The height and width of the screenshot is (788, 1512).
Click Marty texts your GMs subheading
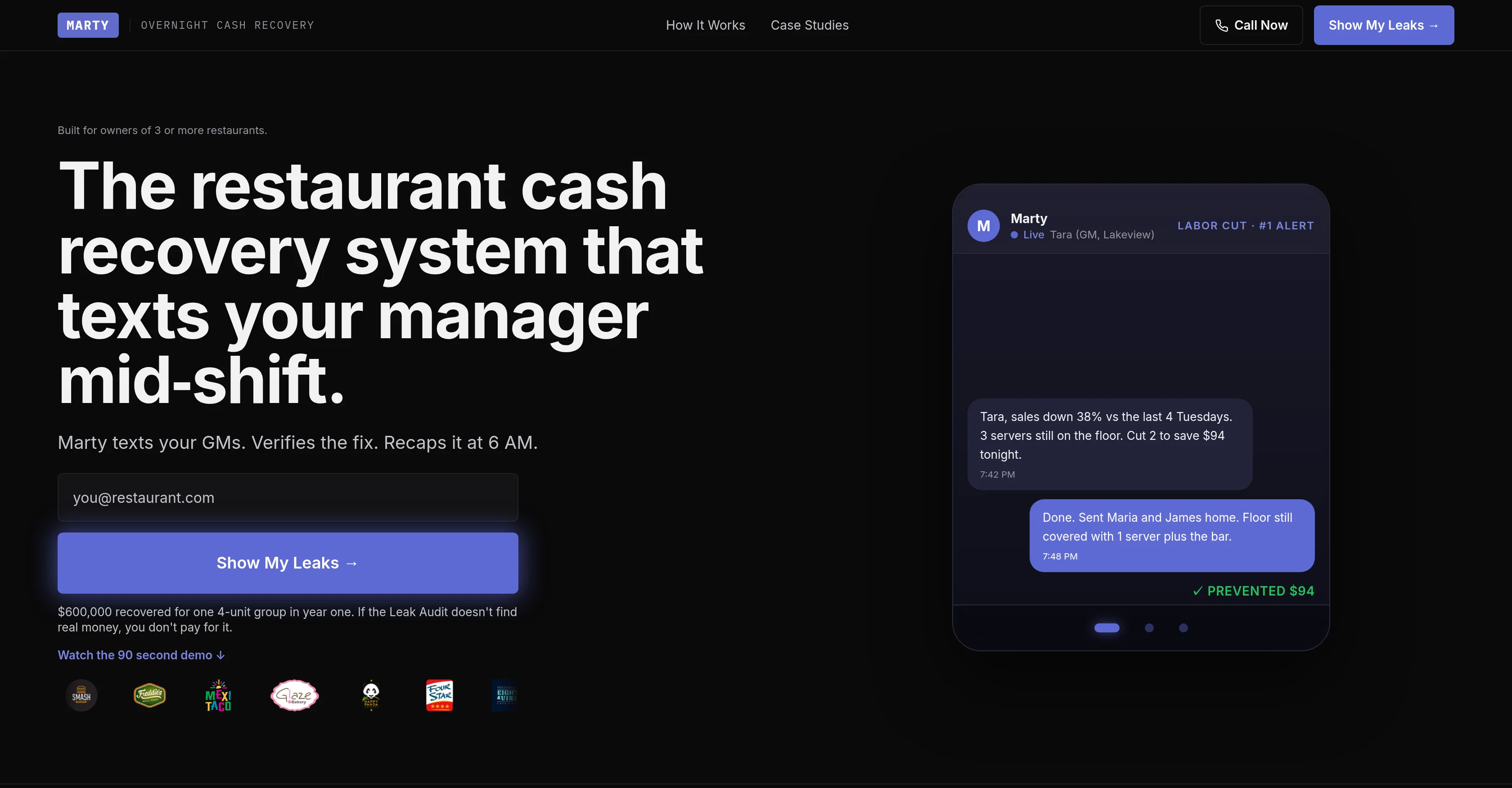[297, 443]
